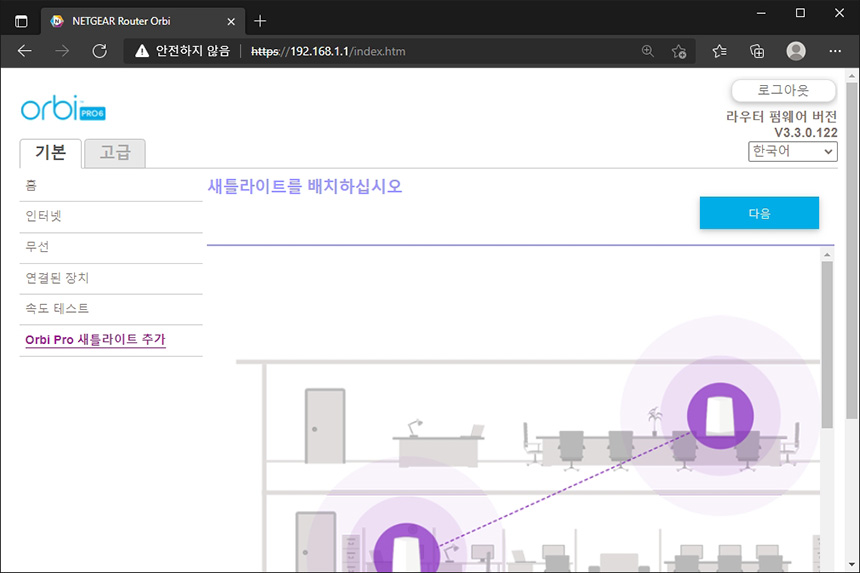Click the V3.3.0.122 firmware version text
Image resolution: width=860 pixels, height=573 pixels.
pyautogui.click(x=806, y=133)
